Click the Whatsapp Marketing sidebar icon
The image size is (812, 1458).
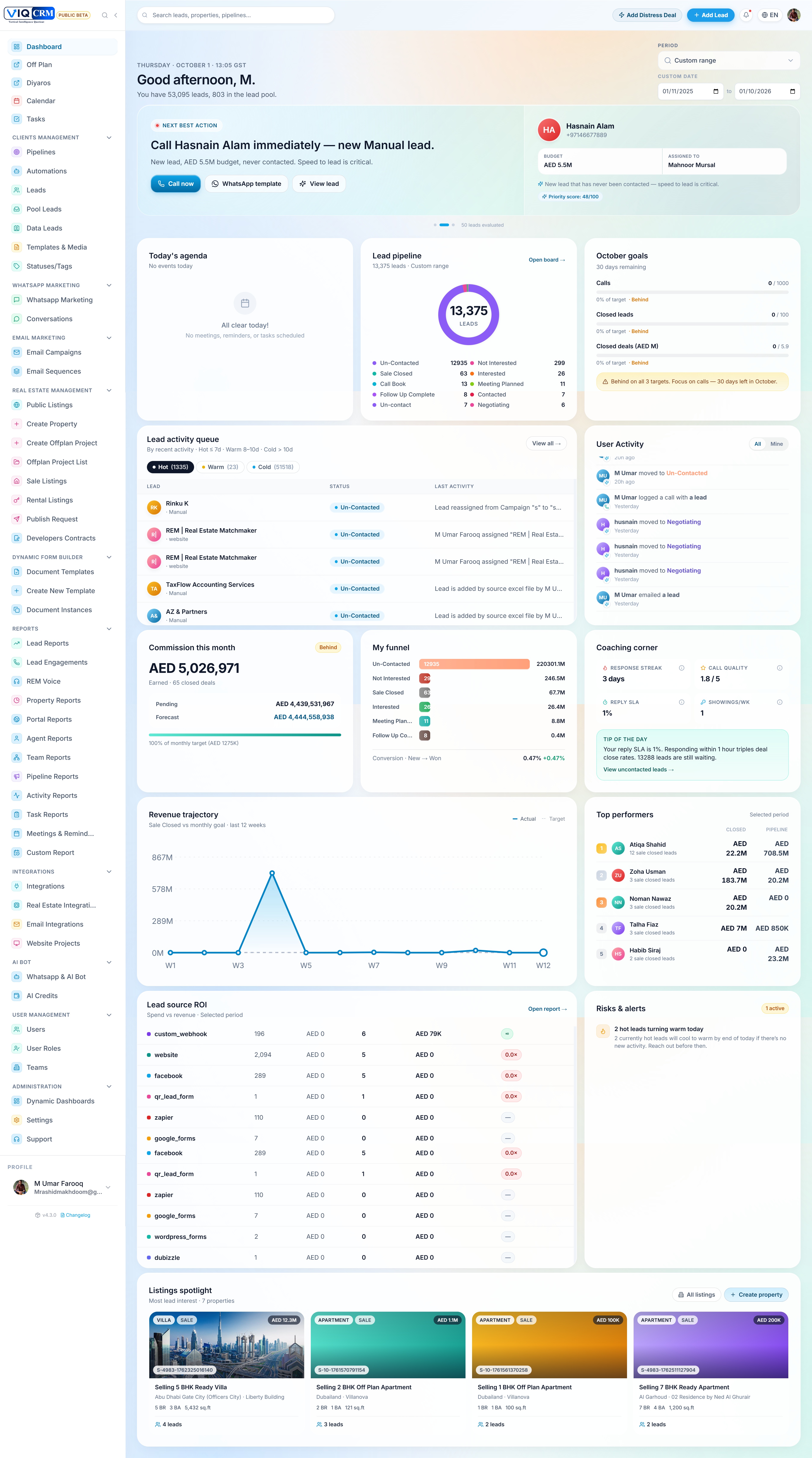16,300
